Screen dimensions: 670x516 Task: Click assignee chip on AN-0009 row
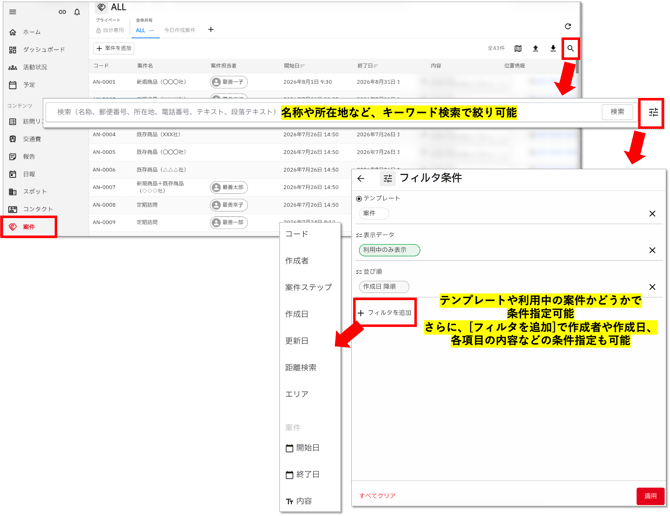point(229,223)
